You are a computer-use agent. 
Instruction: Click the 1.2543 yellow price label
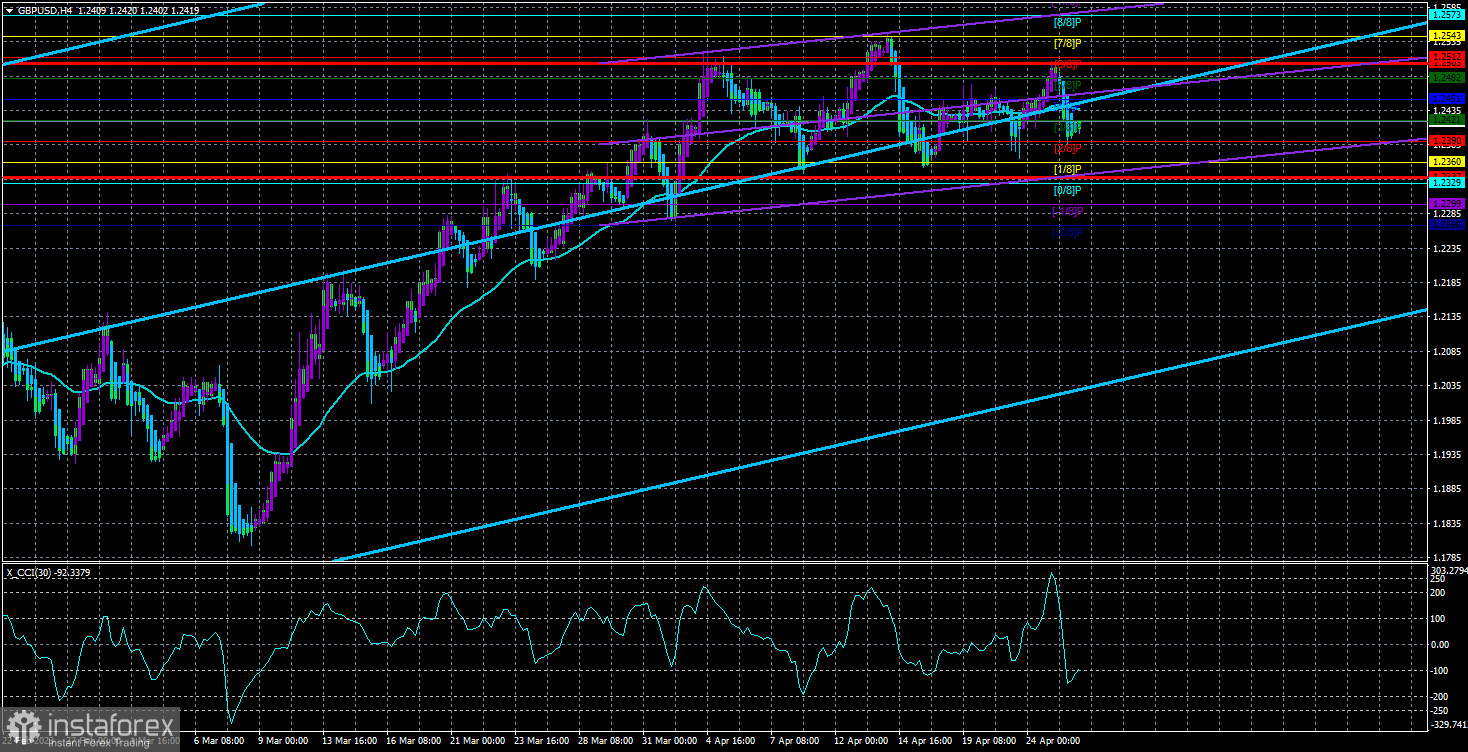(x=1447, y=36)
